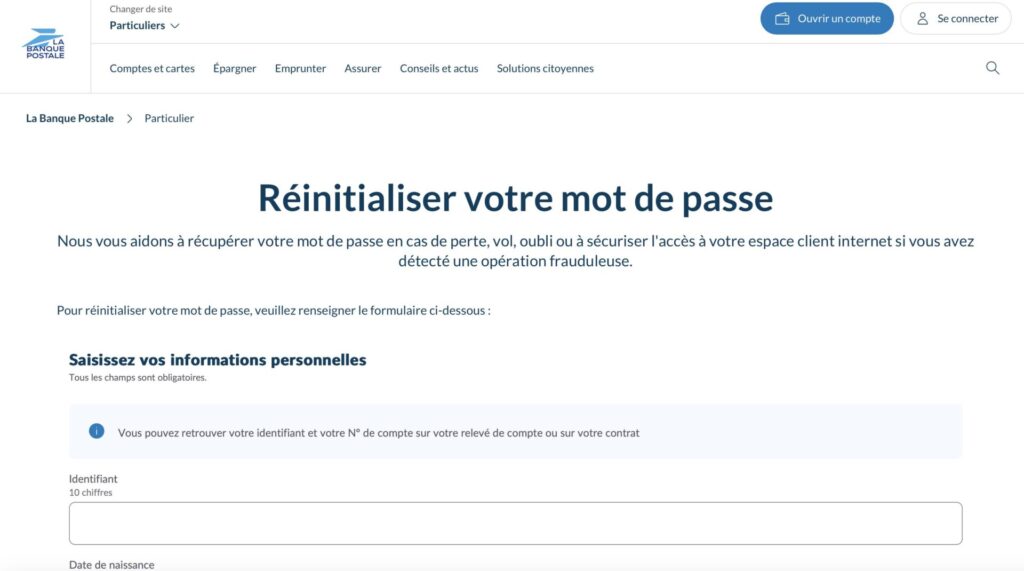The image size is (1024, 571).
Task: Click the blue info icon in the notice
Action: (97, 431)
